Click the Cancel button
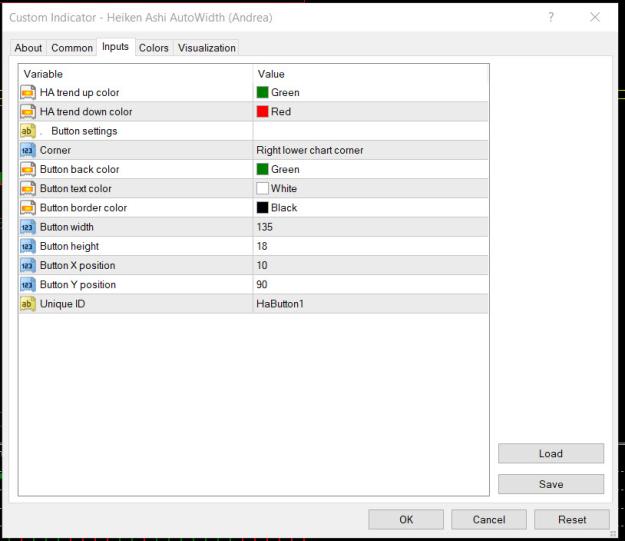The image size is (625, 541). (489, 519)
